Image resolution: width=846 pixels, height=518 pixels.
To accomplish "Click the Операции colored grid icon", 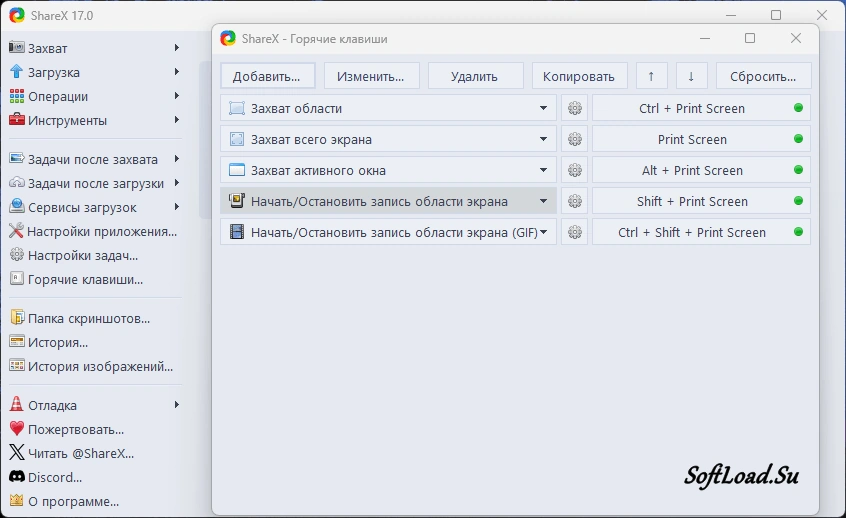I will tap(17, 96).
